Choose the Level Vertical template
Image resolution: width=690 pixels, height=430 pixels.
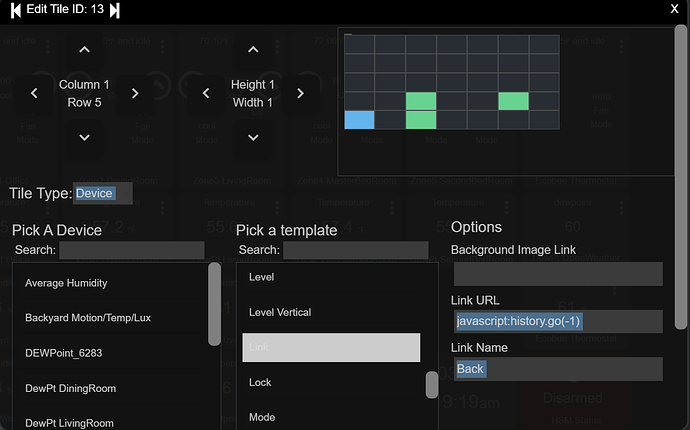pos(280,312)
